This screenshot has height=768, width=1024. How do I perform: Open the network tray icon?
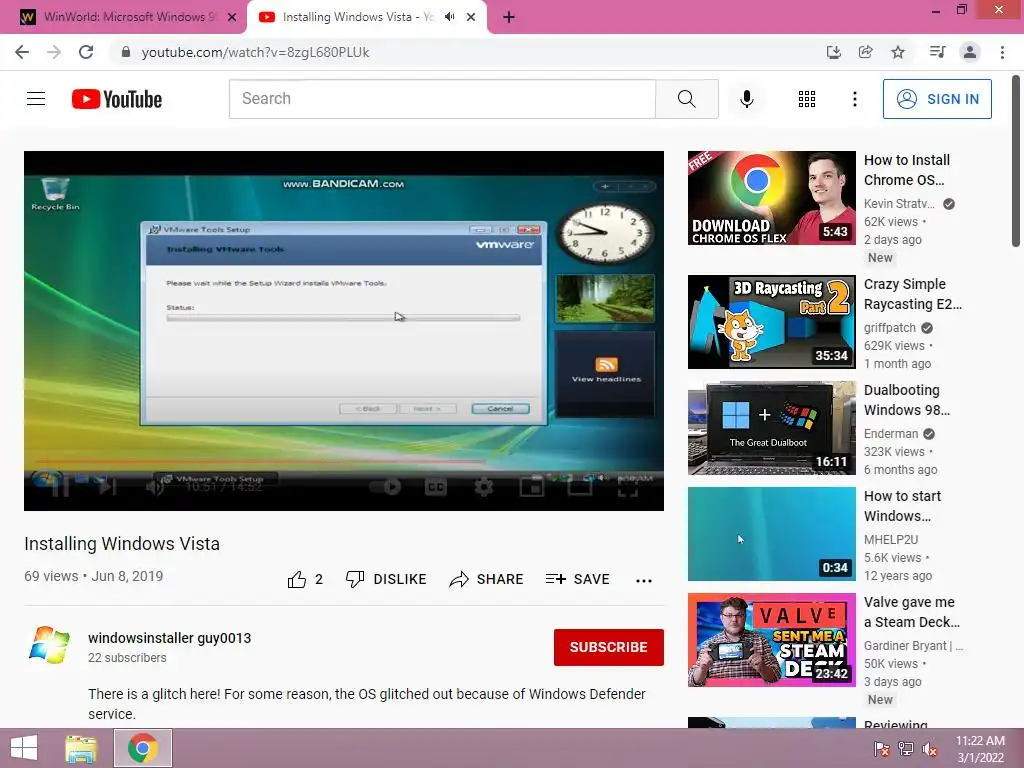pyautogui.click(x=906, y=748)
